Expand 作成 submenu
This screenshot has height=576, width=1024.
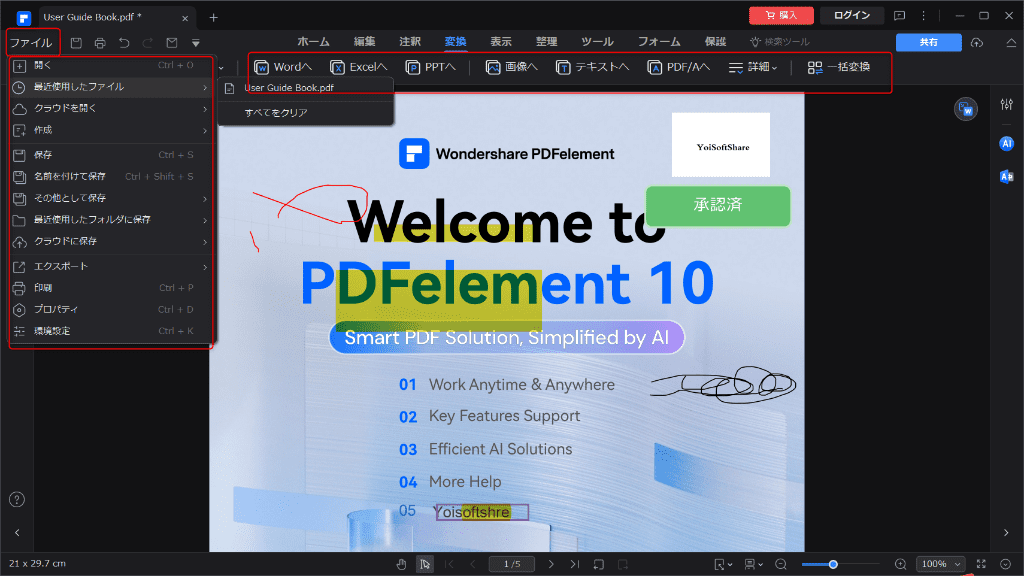[111, 130]
